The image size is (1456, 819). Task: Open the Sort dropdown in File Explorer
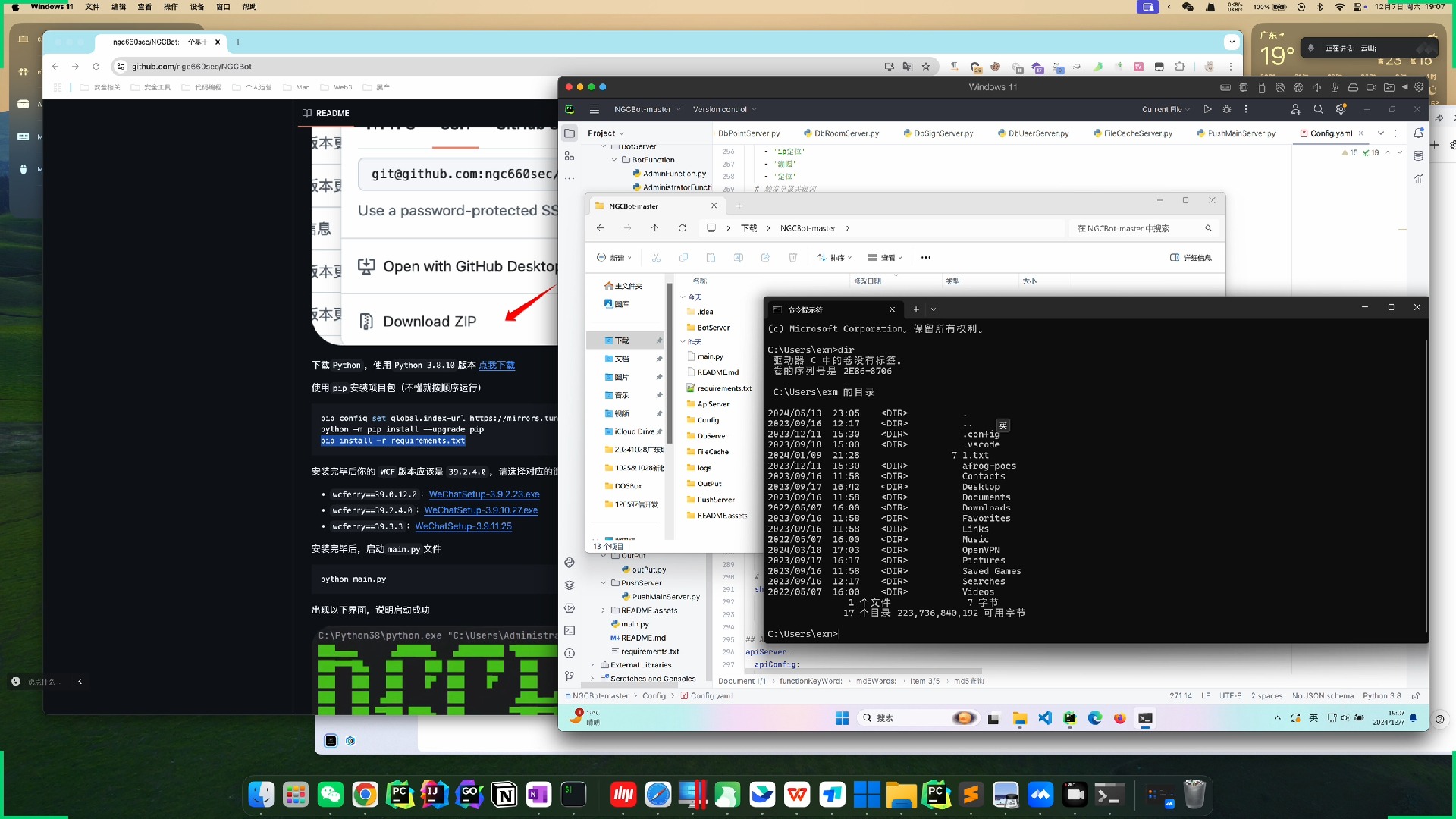834,258
